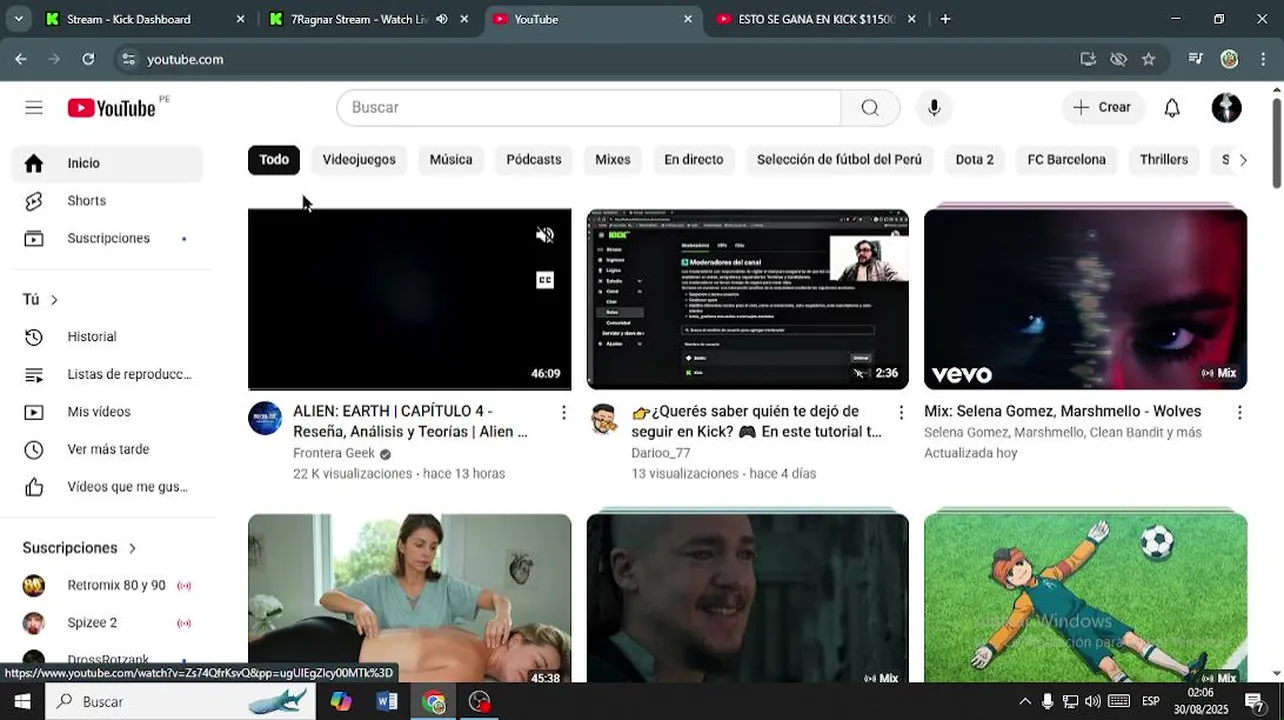Reload the page in Chrome
1284x720 pixels.
tap(88, 59)
